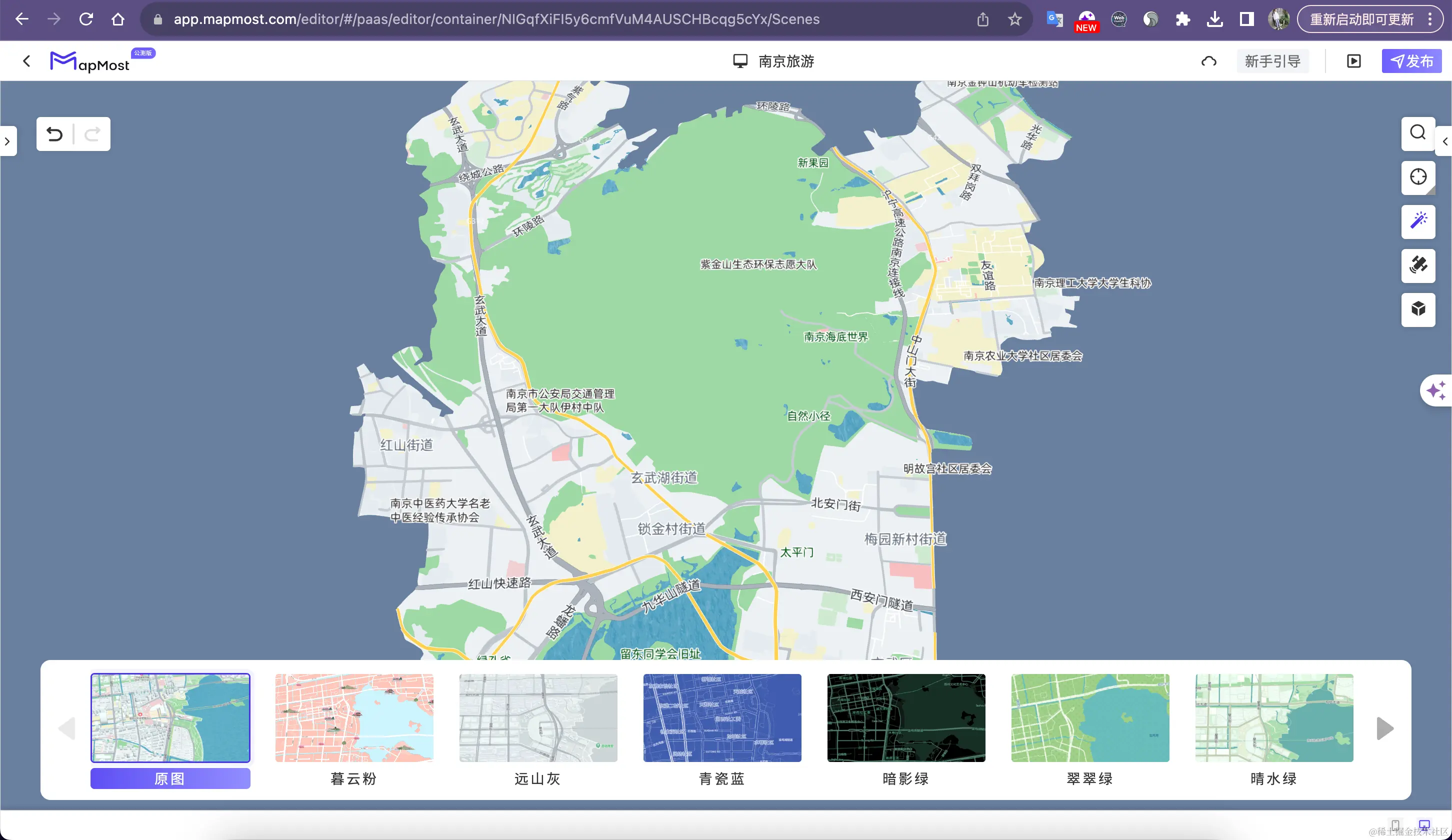This screenshot has width=1452, height=840.
Task: Go back using MapMost back chevron
Action: click(x=26, y=61)
